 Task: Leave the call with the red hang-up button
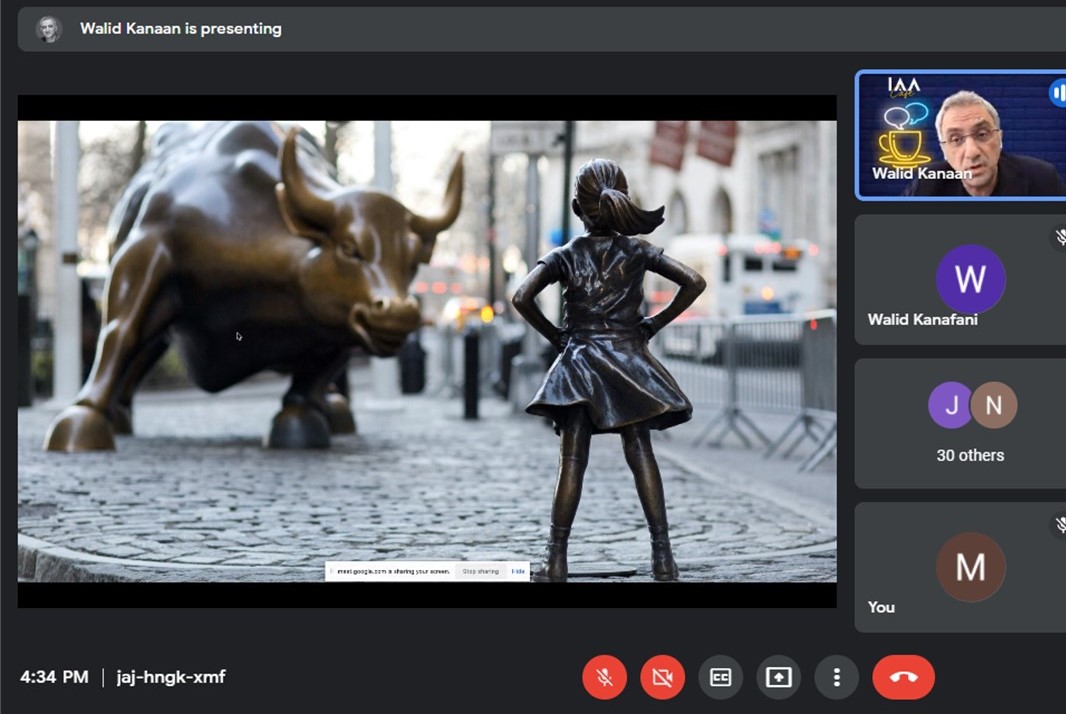coord(904,677)
